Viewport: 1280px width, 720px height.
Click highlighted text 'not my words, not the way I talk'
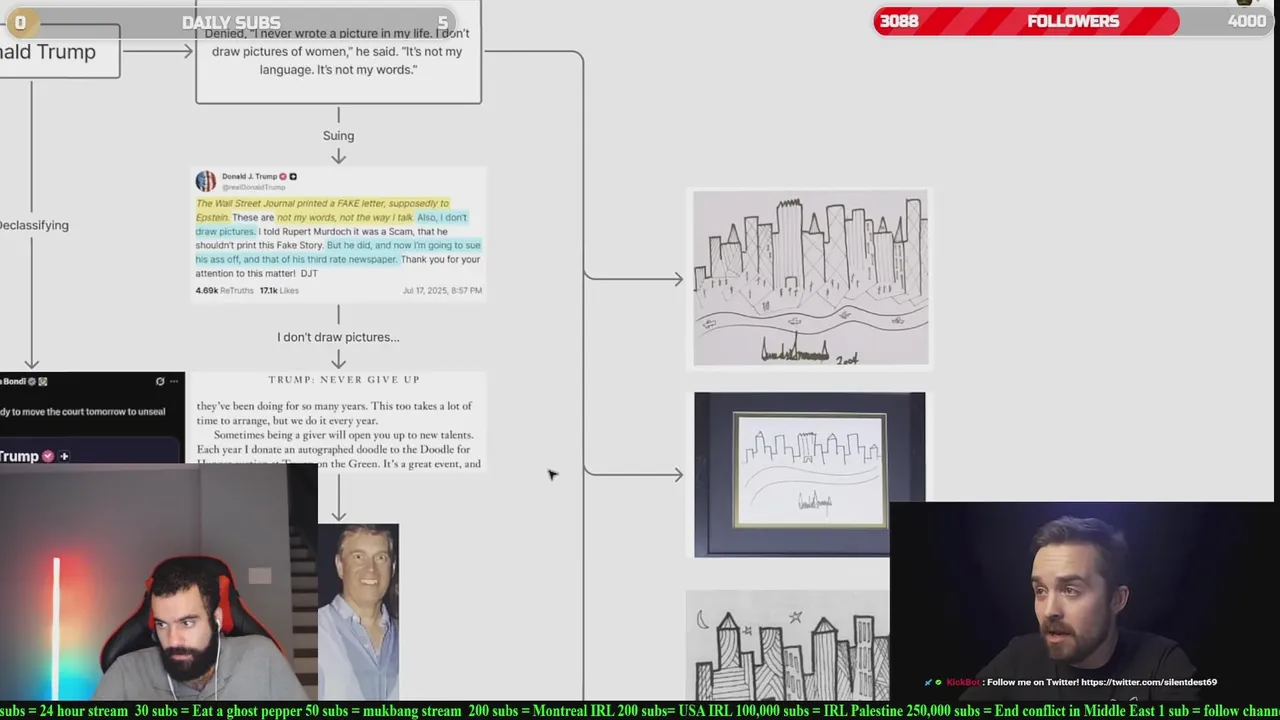(344, 217)
